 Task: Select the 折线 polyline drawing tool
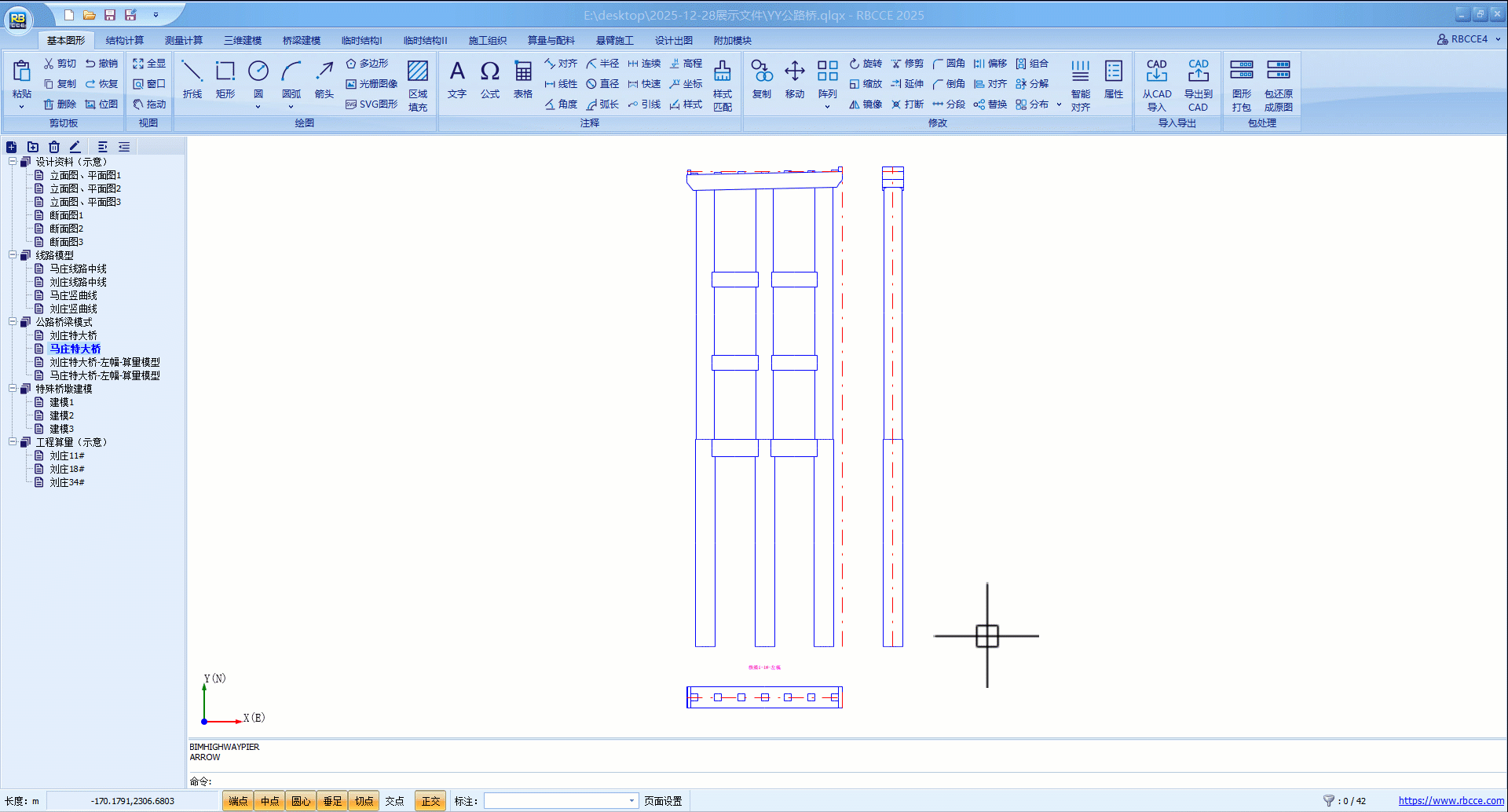(x=192, y=79)
